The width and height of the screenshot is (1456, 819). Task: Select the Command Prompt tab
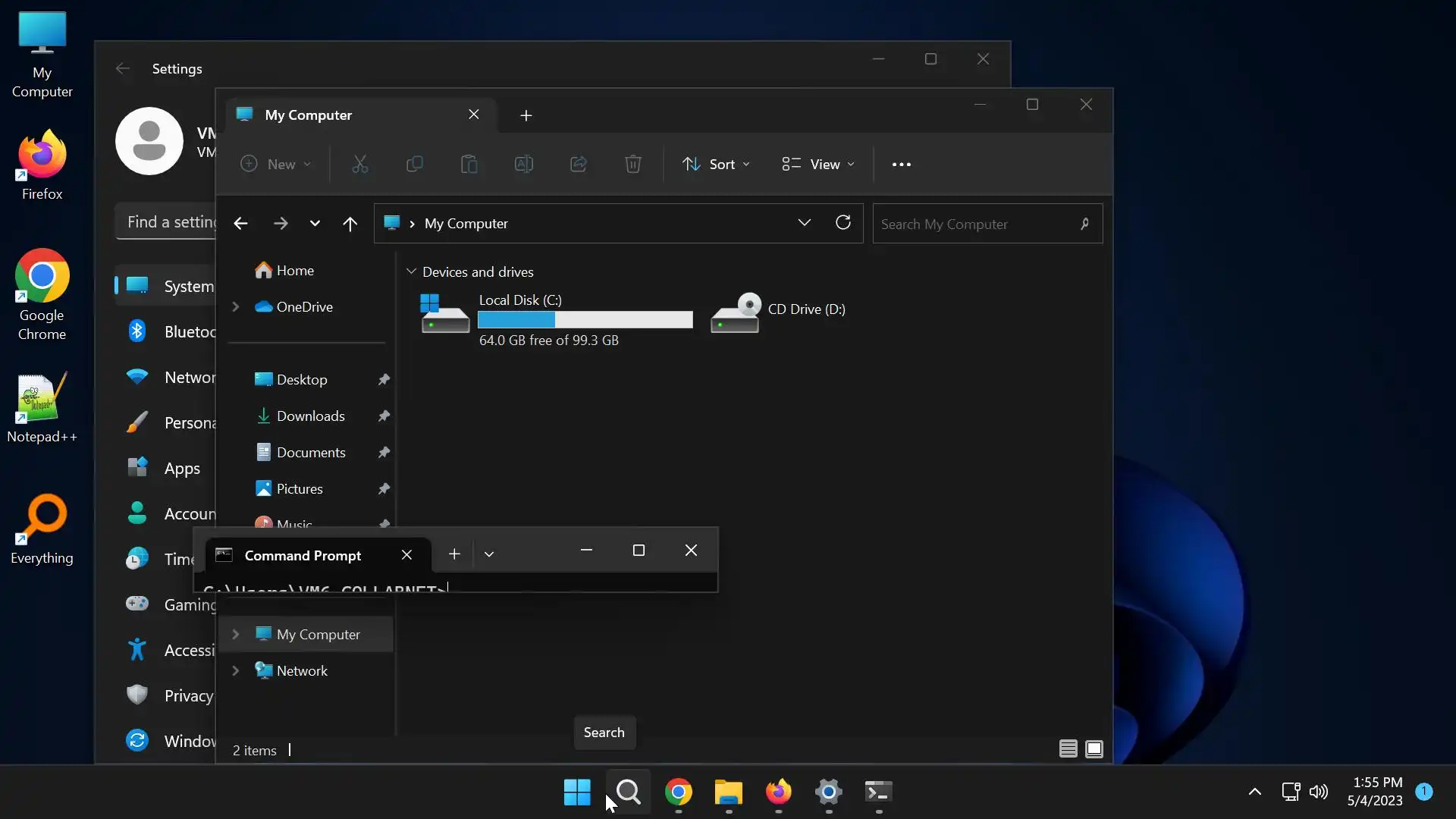click(x=303, y=555)
